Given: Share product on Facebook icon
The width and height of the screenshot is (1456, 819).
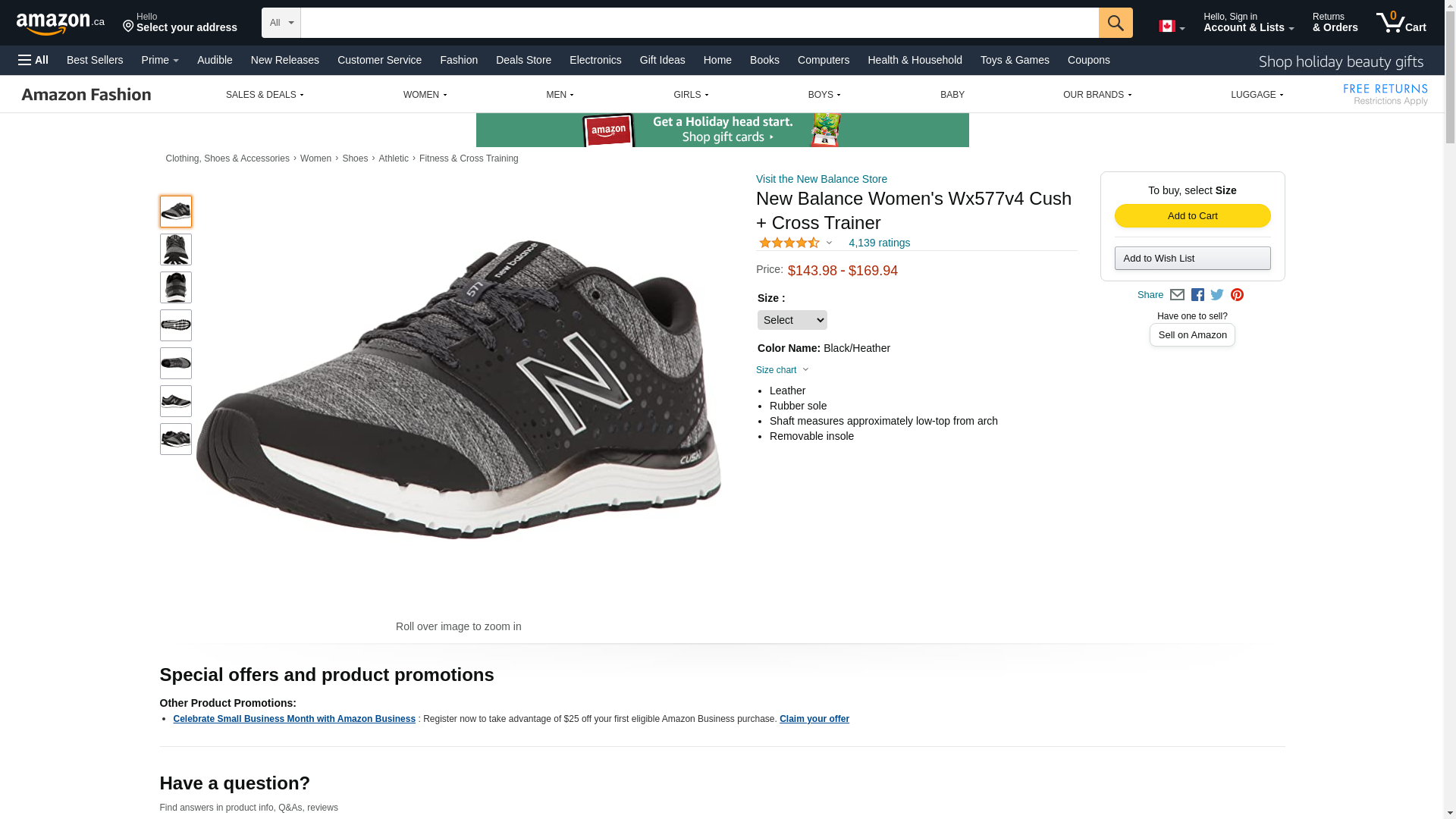Looking at the screenshot, I should pyautogui.click(x=1197, y=295).
